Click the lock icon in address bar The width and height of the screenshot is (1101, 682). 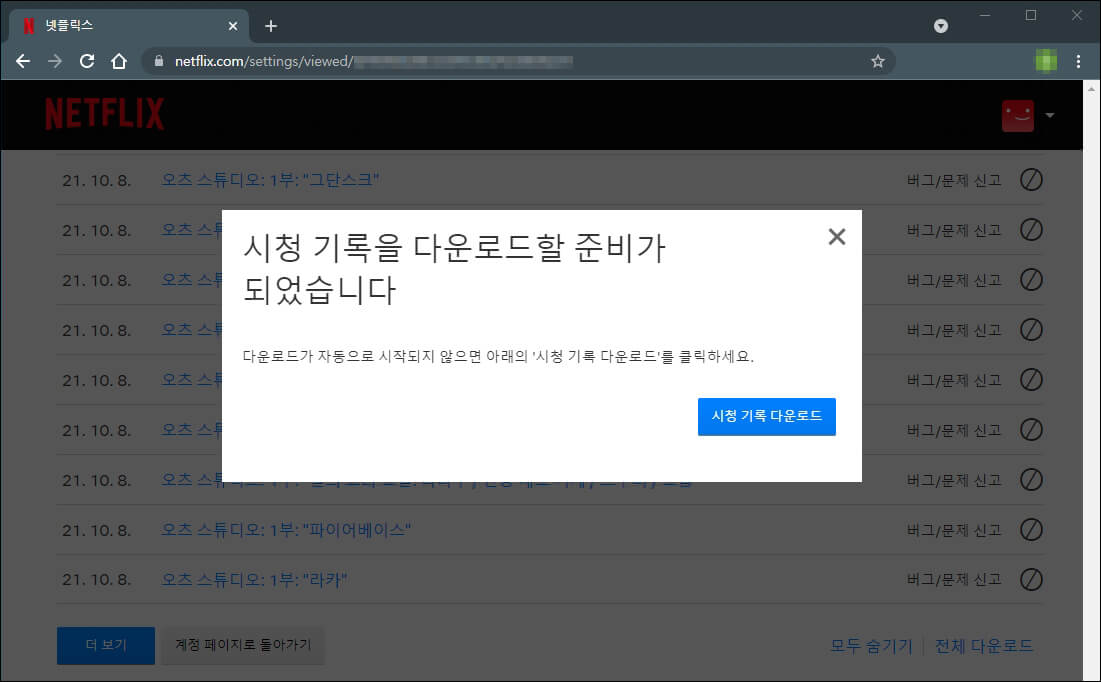tap(159, 61)
